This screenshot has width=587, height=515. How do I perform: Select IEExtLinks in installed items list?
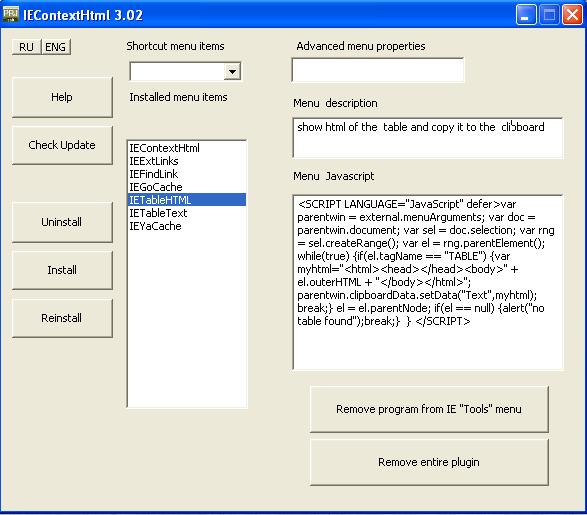coord(186,161)
